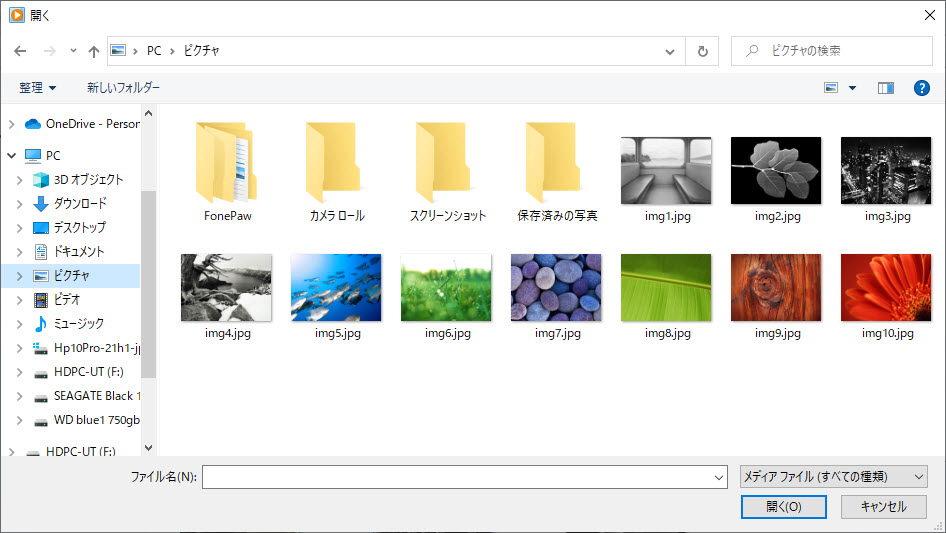The image size is (946, 533).
Task: Open the メディア ファイル file type dropdown
Action: (x=832, y=477)
